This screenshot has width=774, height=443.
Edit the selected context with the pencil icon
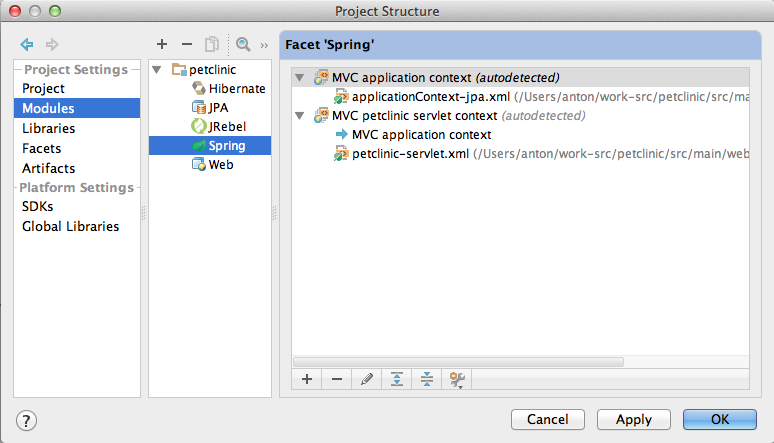click(x=367, y=379)
